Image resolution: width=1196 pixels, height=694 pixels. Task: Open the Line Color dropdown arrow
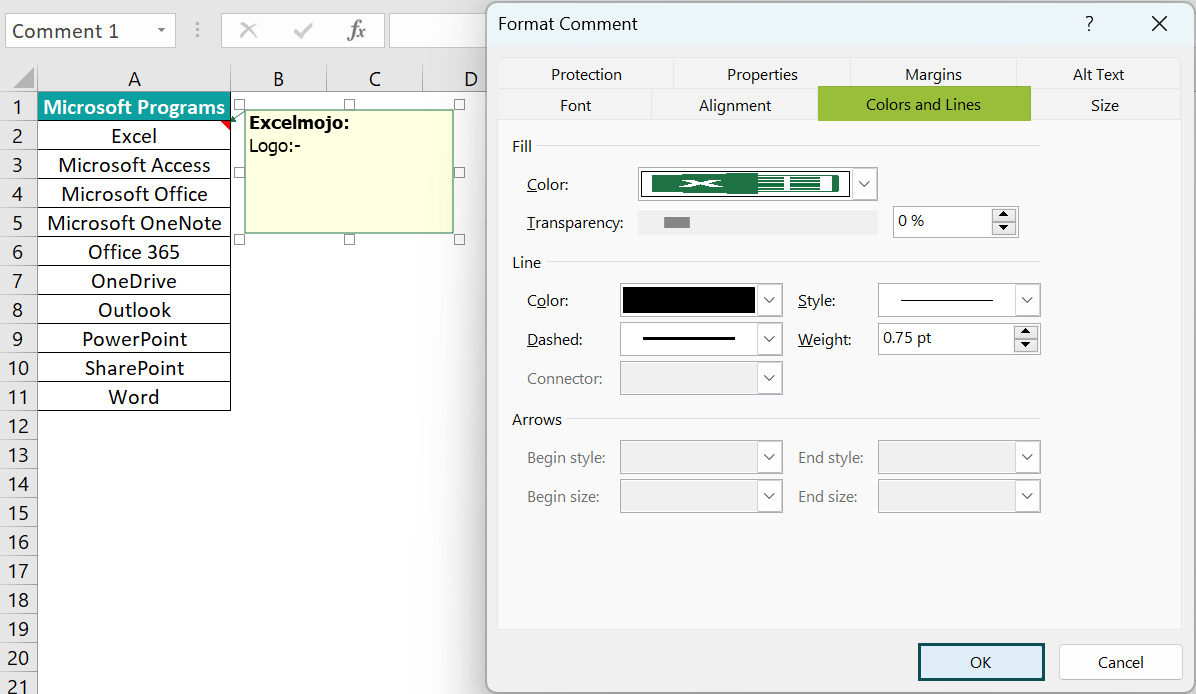pos(769,300)
